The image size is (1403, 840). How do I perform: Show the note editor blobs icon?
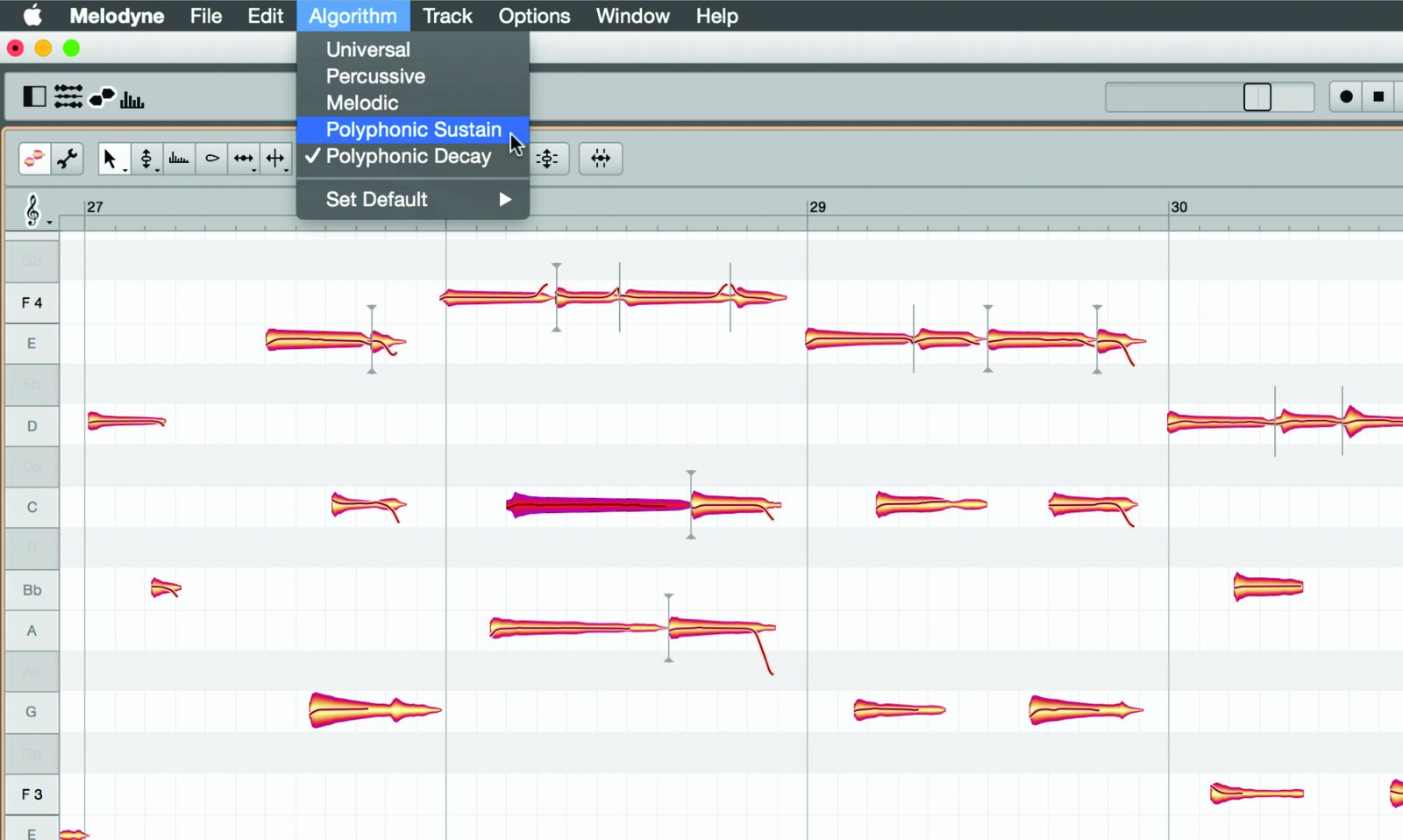tap(102, 96)
